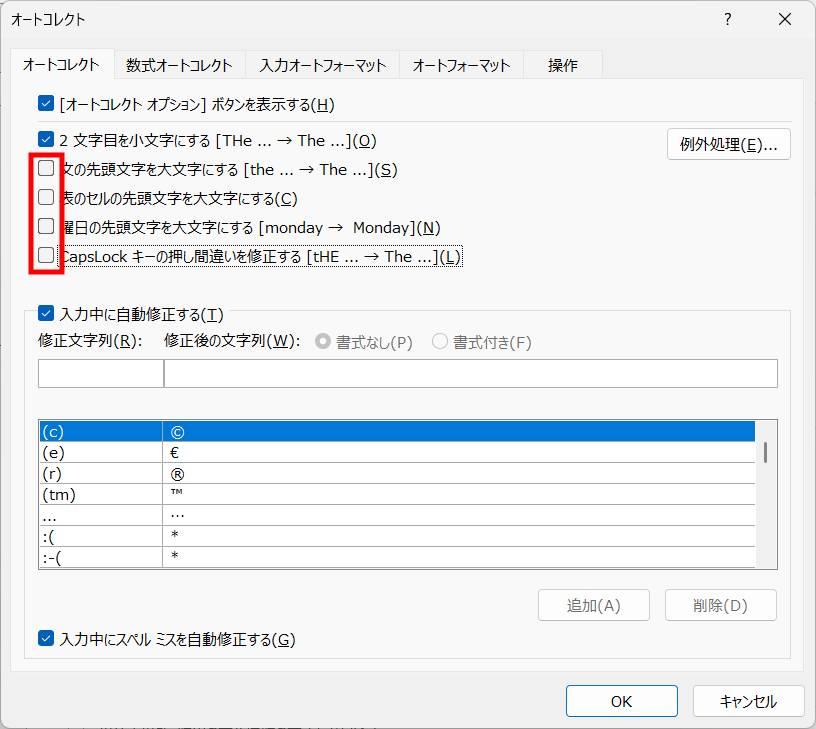Toggle 入力中に自動修正する checkbox
816x729 pixels.
click(45, 314)
